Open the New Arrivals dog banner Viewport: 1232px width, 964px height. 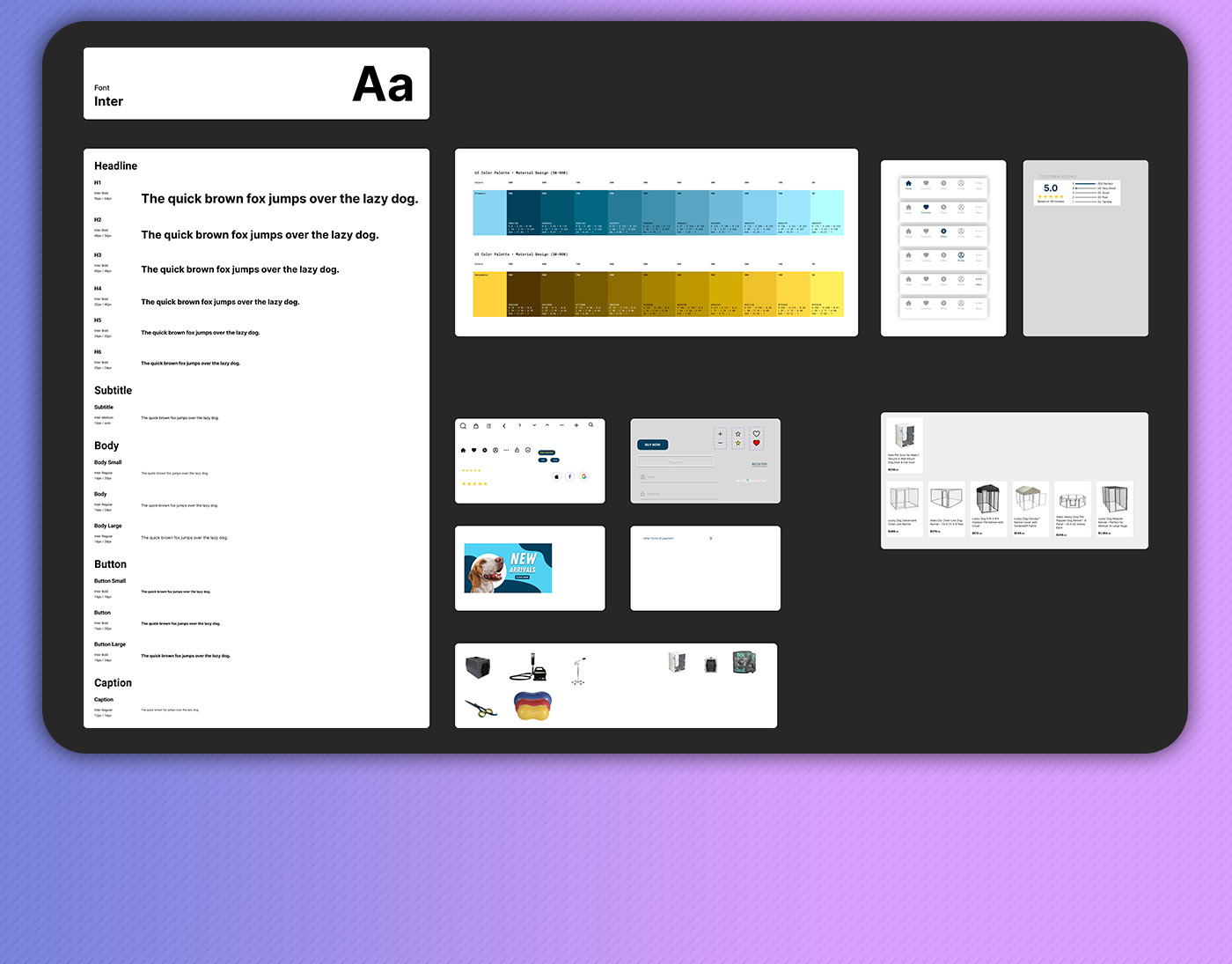pyautogui.click(x=508, y=568)
